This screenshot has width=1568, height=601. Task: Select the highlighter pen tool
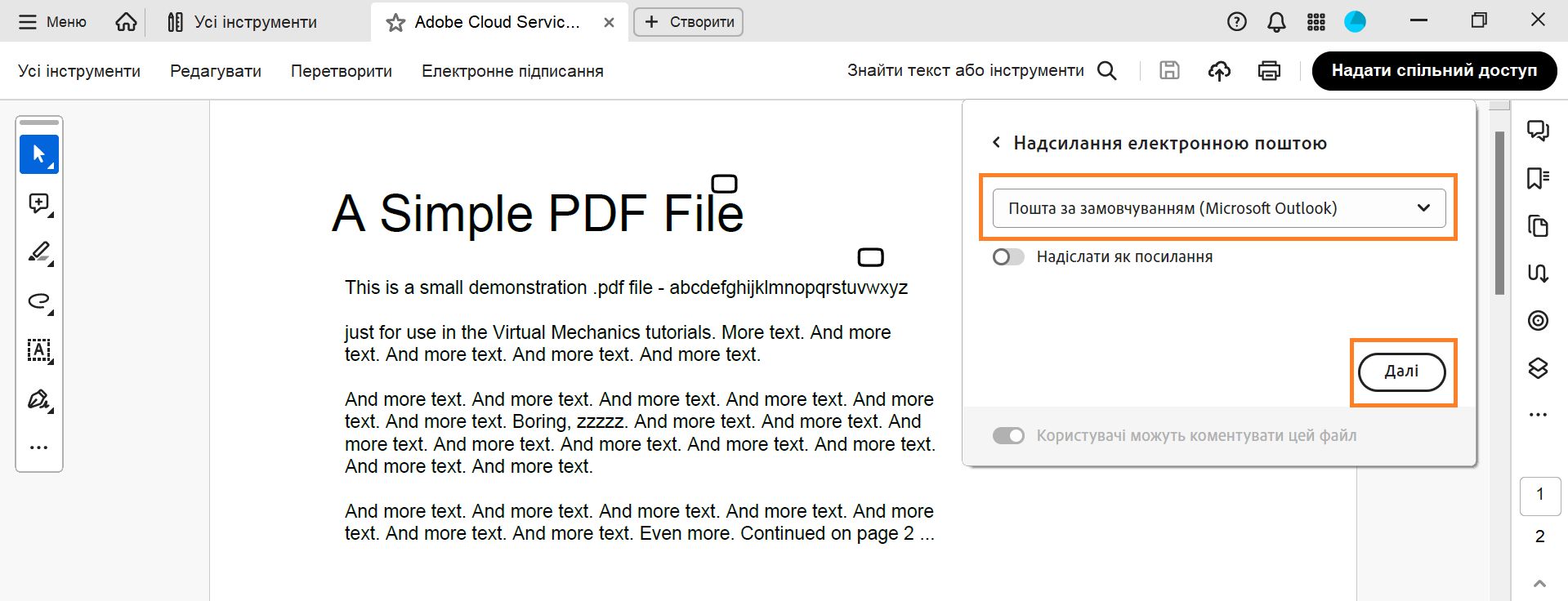pyautogui.click(x=38, y=252)
